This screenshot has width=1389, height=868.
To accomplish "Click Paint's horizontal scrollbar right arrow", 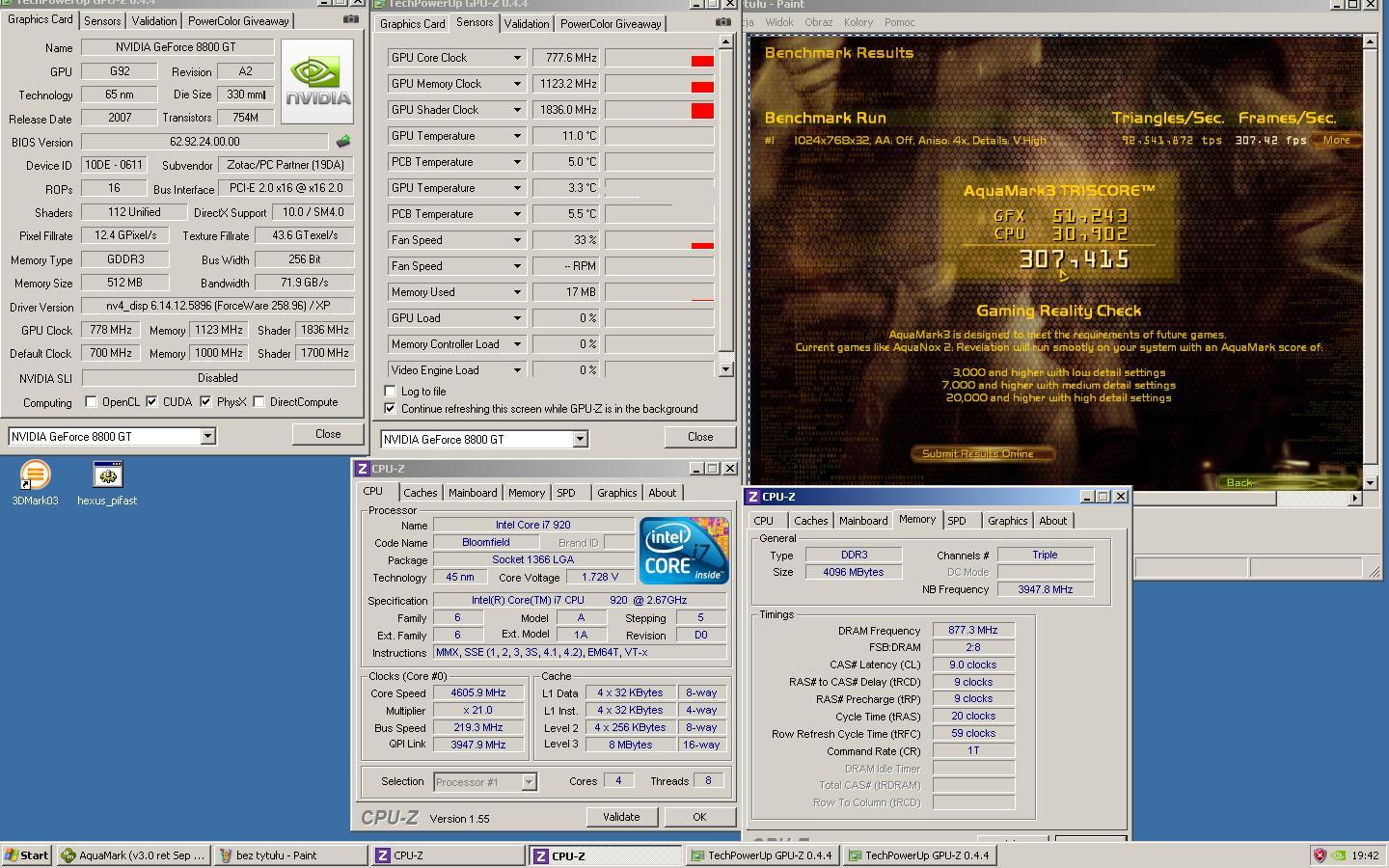I will click(x=1354, y=498).
